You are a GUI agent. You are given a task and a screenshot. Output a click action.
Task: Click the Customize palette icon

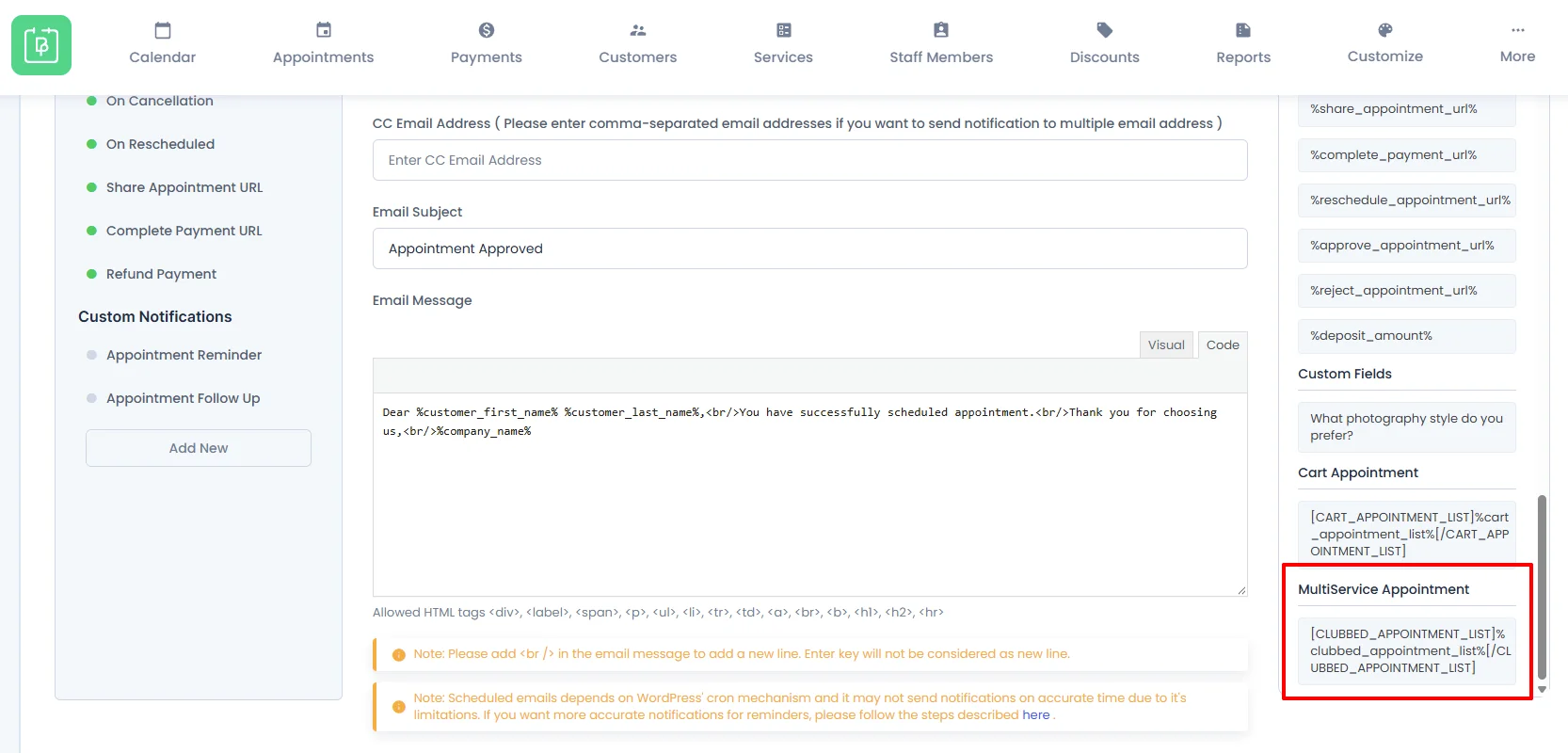(1385, 30)
